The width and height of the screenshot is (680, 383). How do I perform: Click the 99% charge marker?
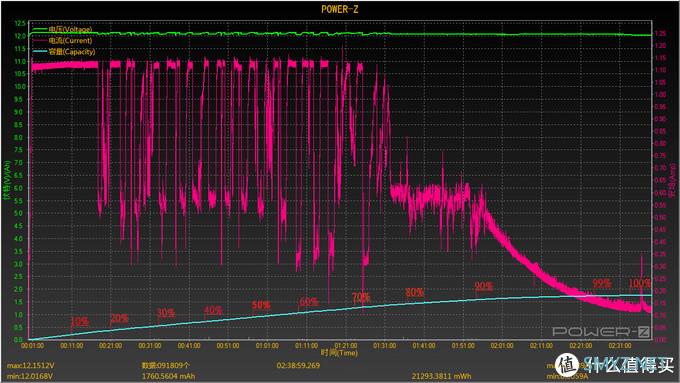coord(602,284)
